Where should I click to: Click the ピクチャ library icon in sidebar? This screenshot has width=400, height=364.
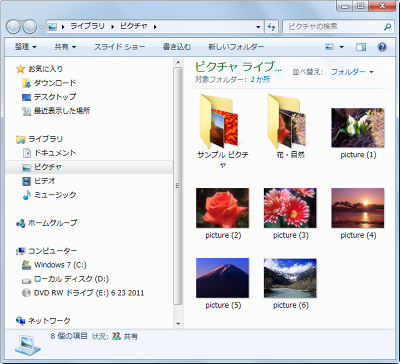[27, 167]
